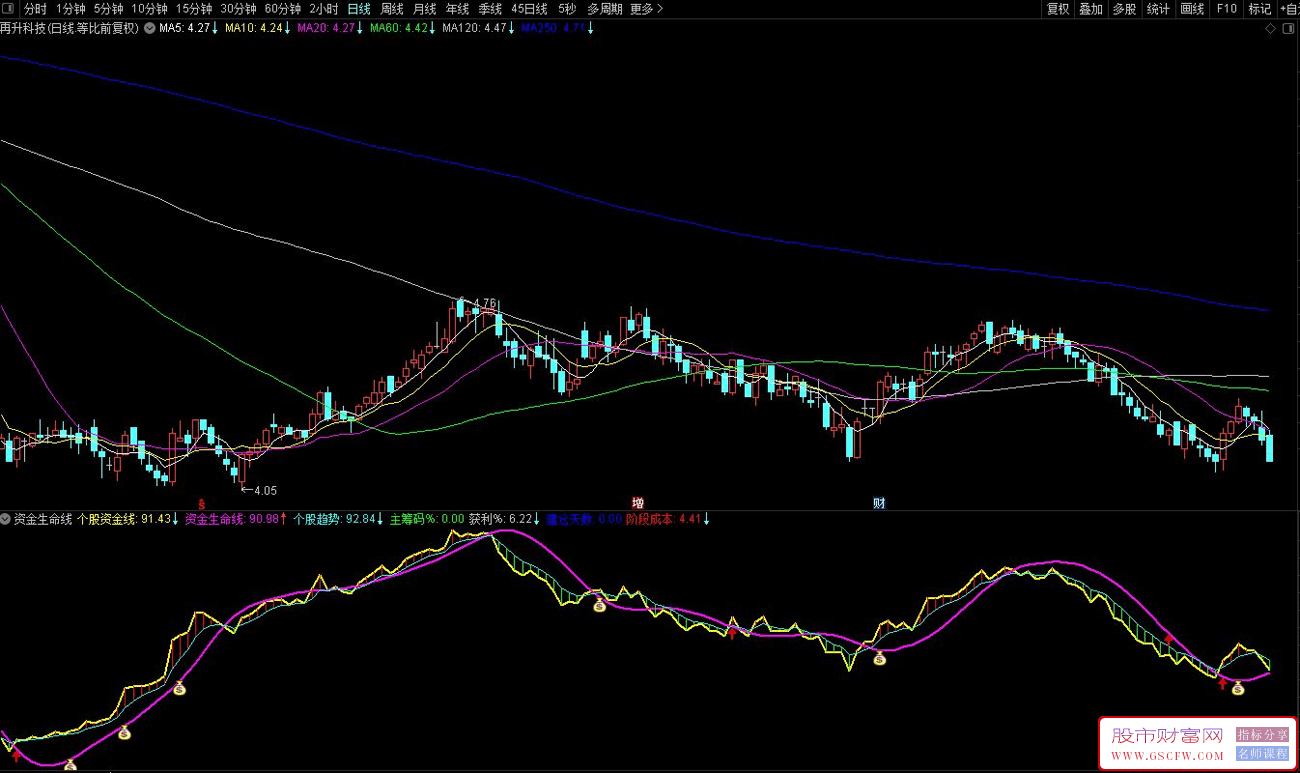
Task: Select the 周线 weekly period
Action: (x=392, y=9)
